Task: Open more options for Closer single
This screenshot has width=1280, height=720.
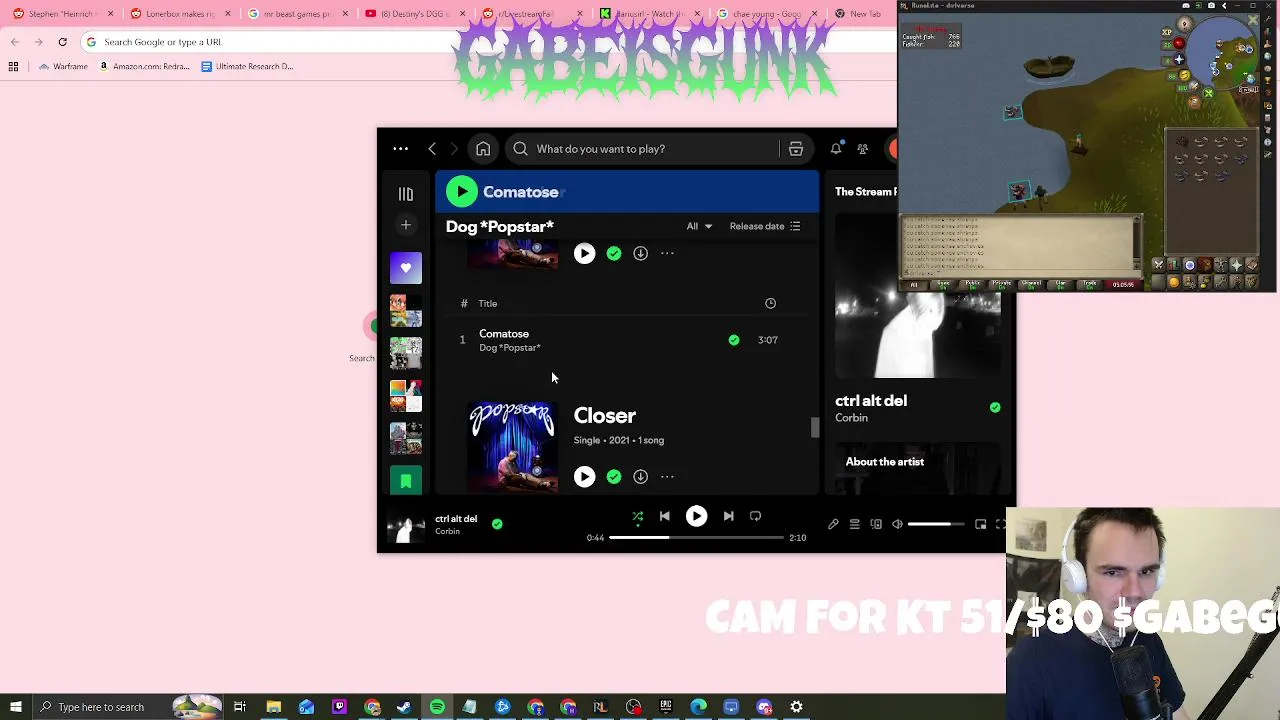Action: click(667, 477)
